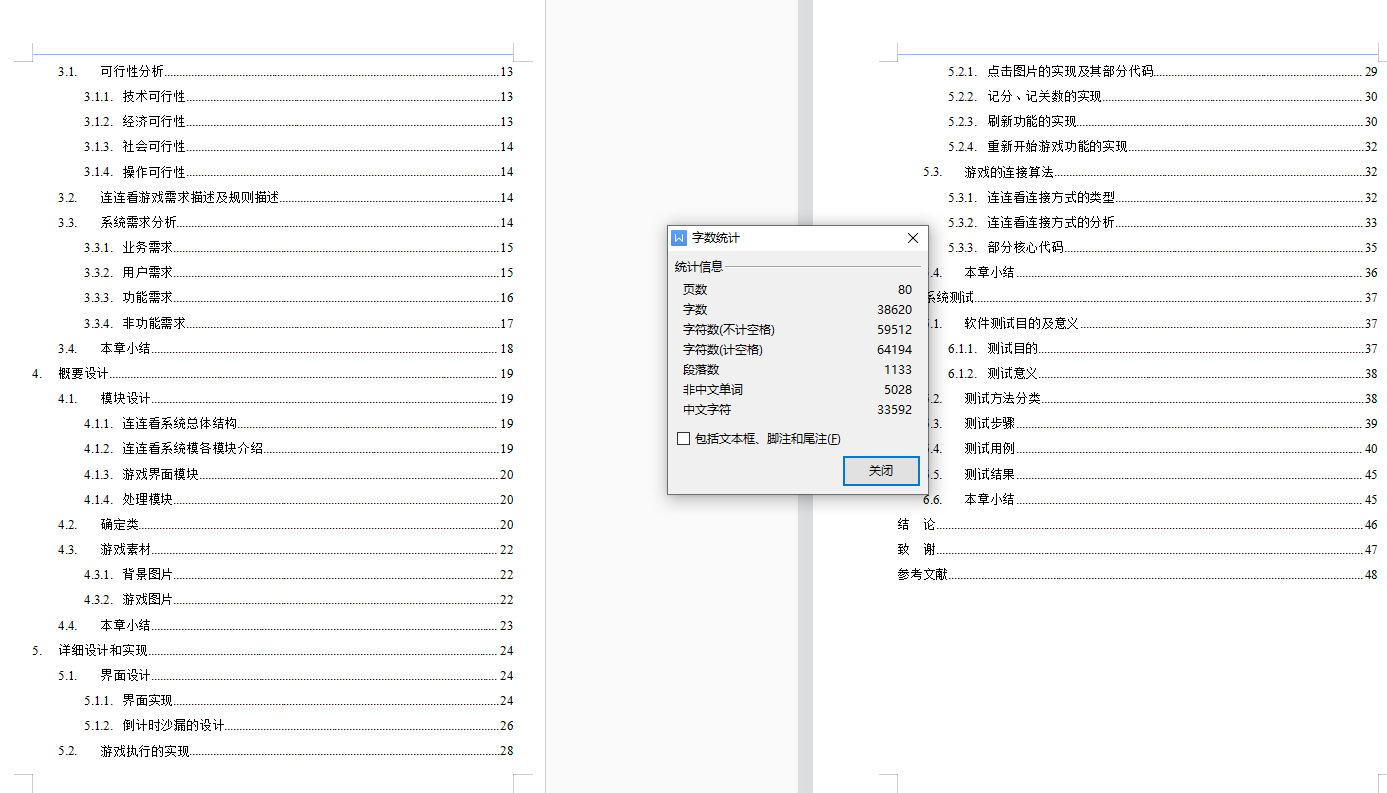The image size is (1387, 793).
Task: Go to 3.2 连连看游戏需求描述及规则描述
Action: pos(189,197)
